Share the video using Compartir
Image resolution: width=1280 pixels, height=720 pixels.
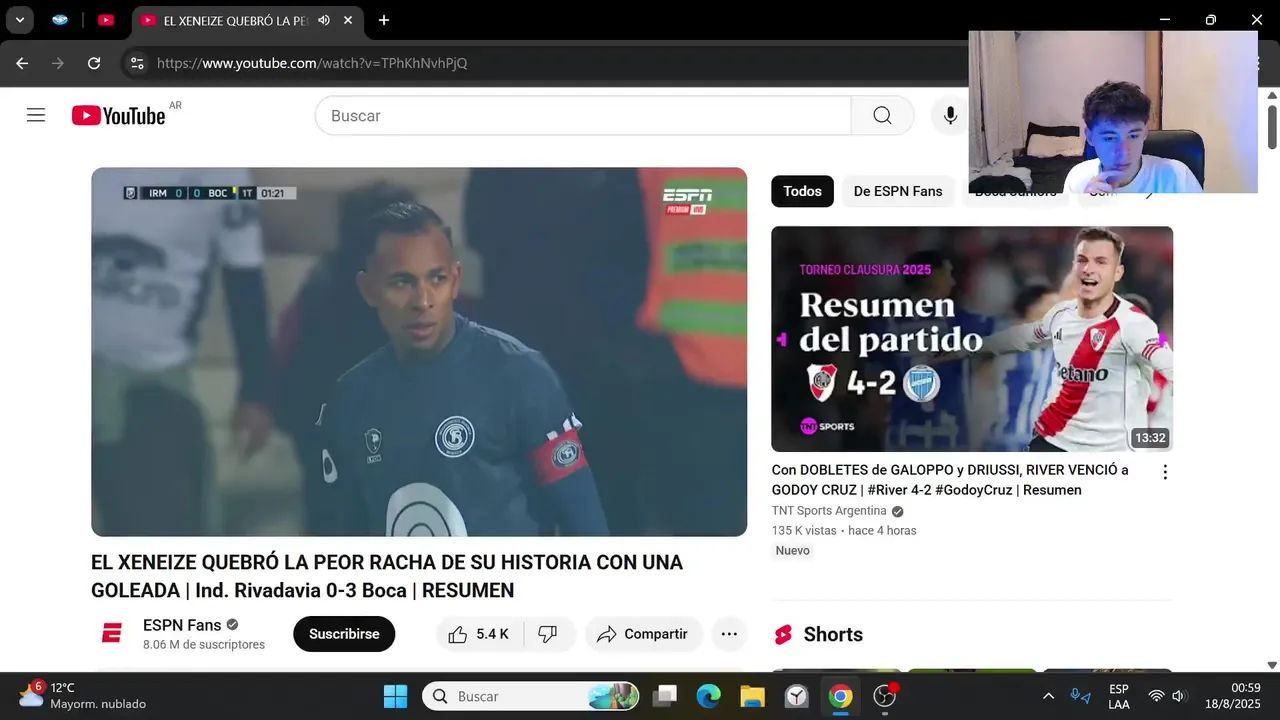coord(643,634)
